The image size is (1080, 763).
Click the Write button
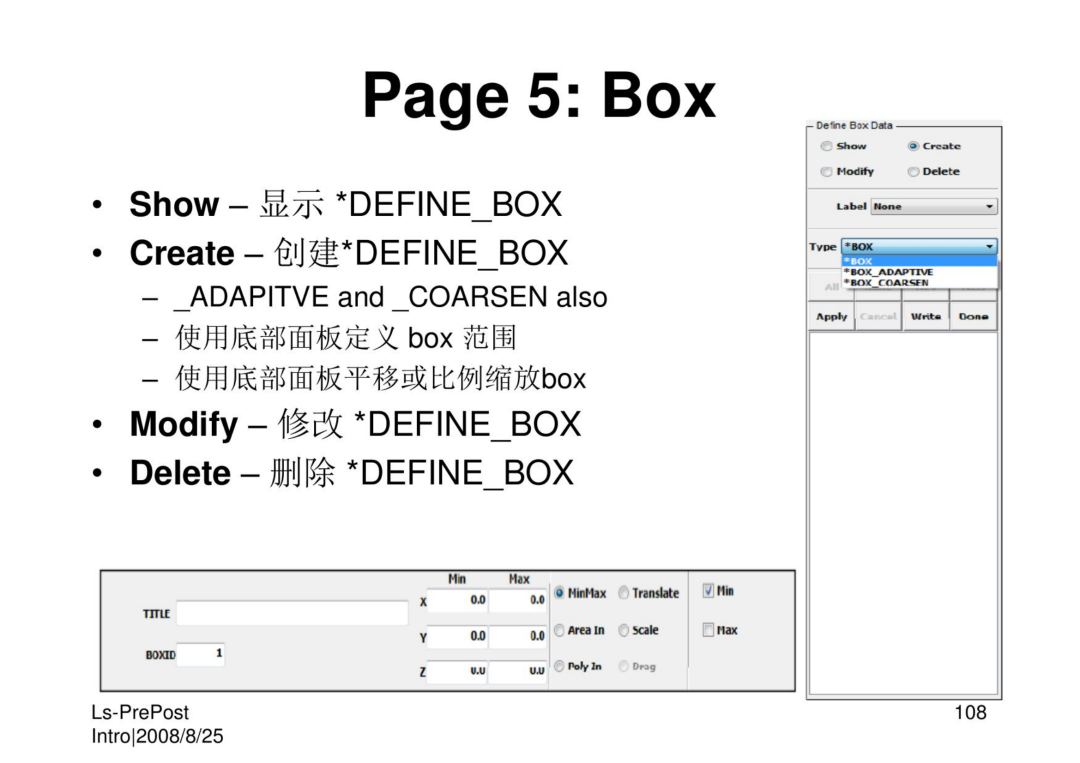pos(926,316)
